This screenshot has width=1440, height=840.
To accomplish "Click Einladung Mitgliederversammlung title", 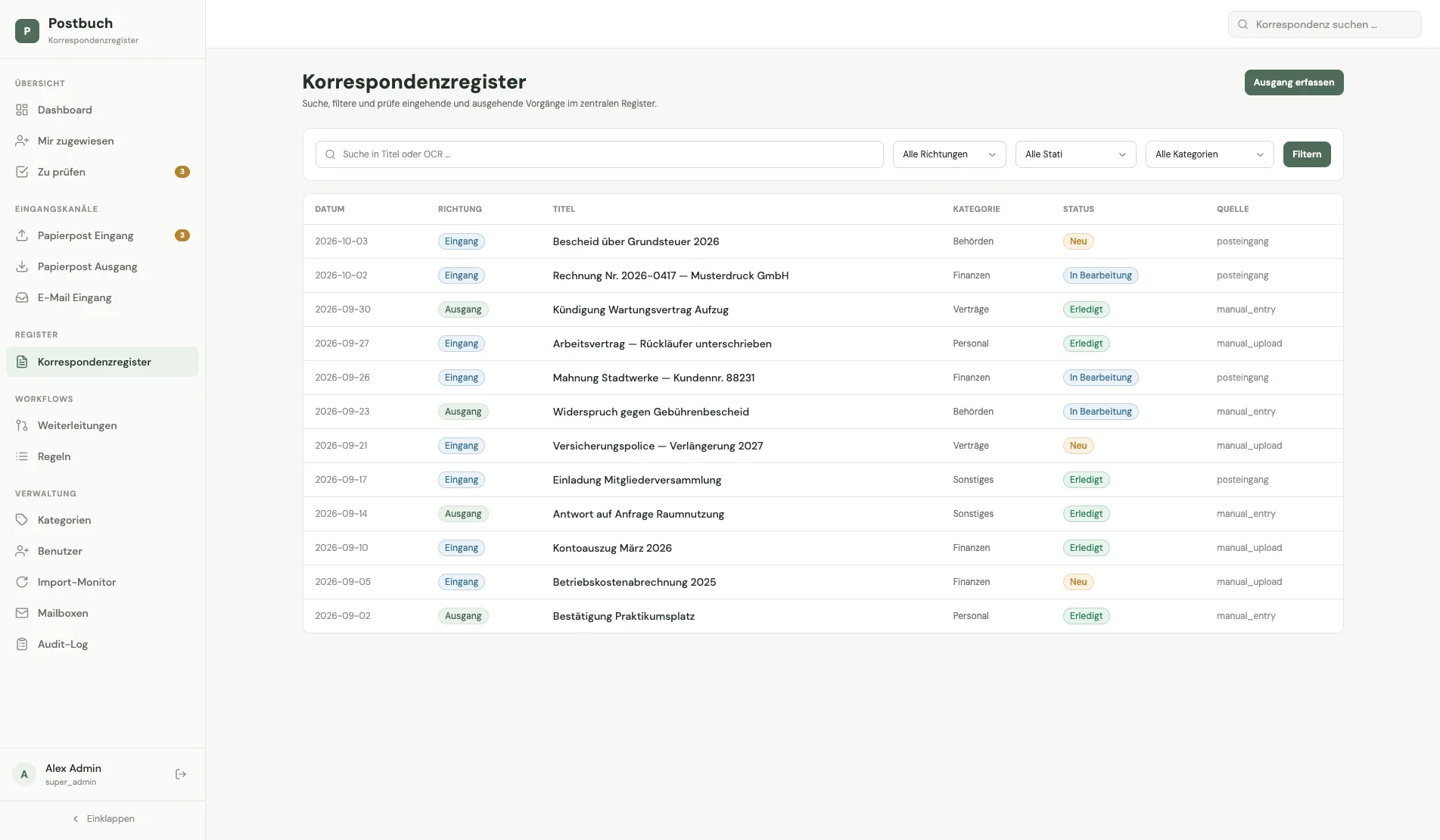I will pos(637,480).
